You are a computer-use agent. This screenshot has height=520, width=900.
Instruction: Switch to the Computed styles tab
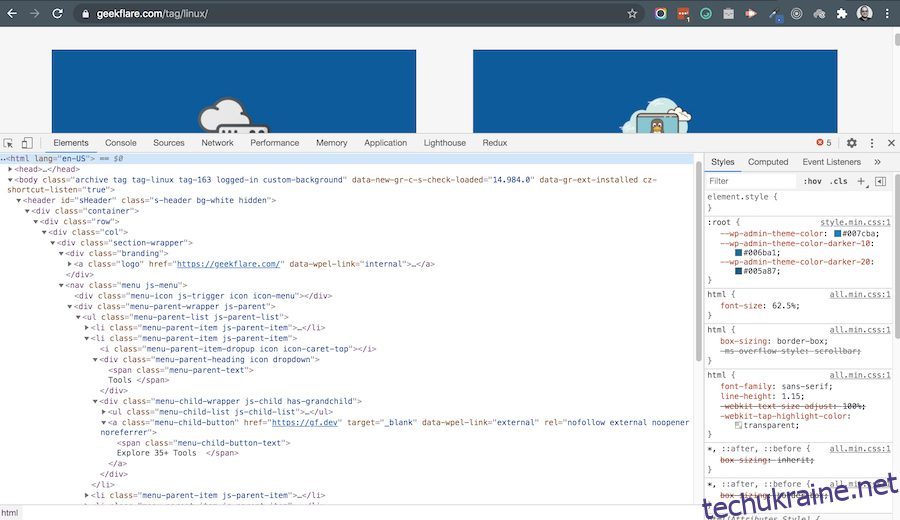coord(768,162)
